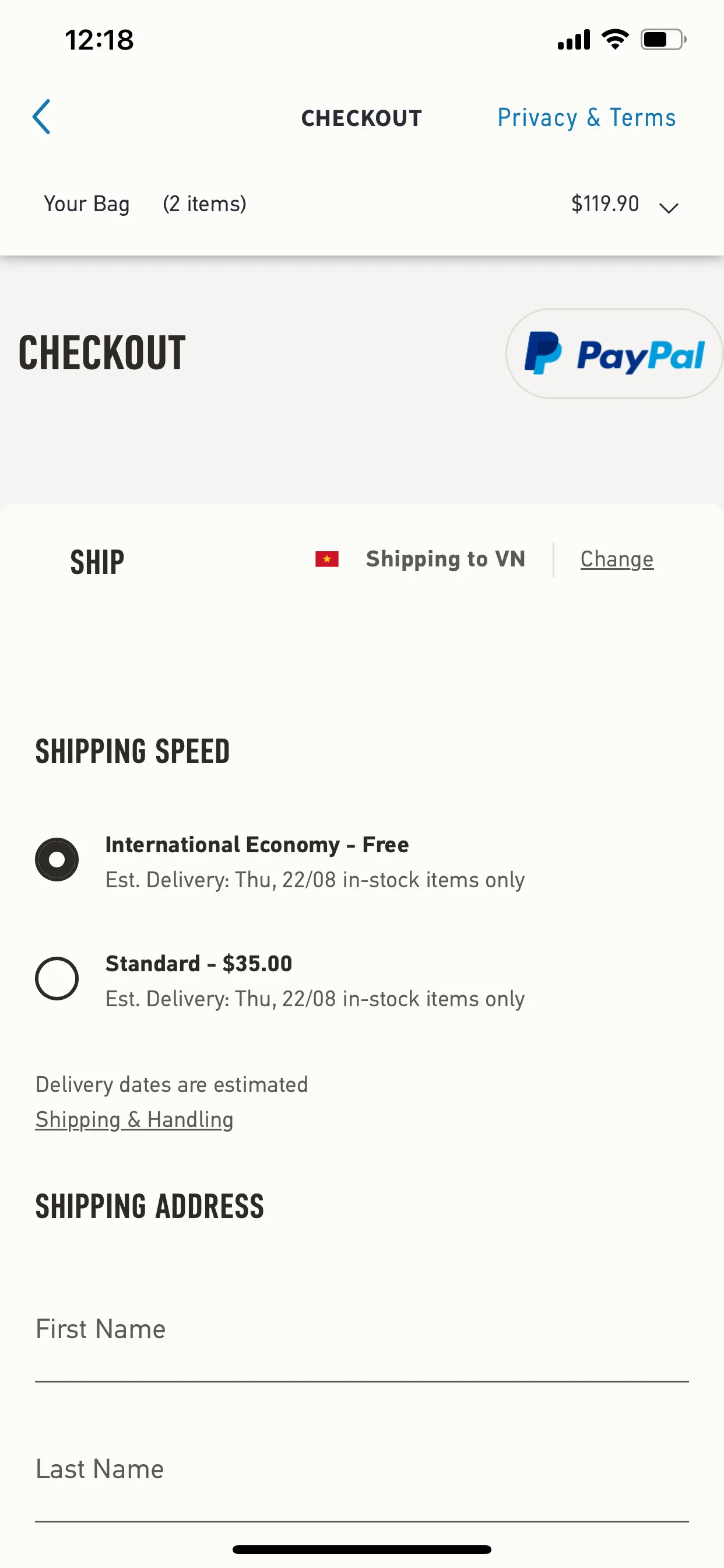
Task: Open Privacy & Terms
Action: [586, 117]
